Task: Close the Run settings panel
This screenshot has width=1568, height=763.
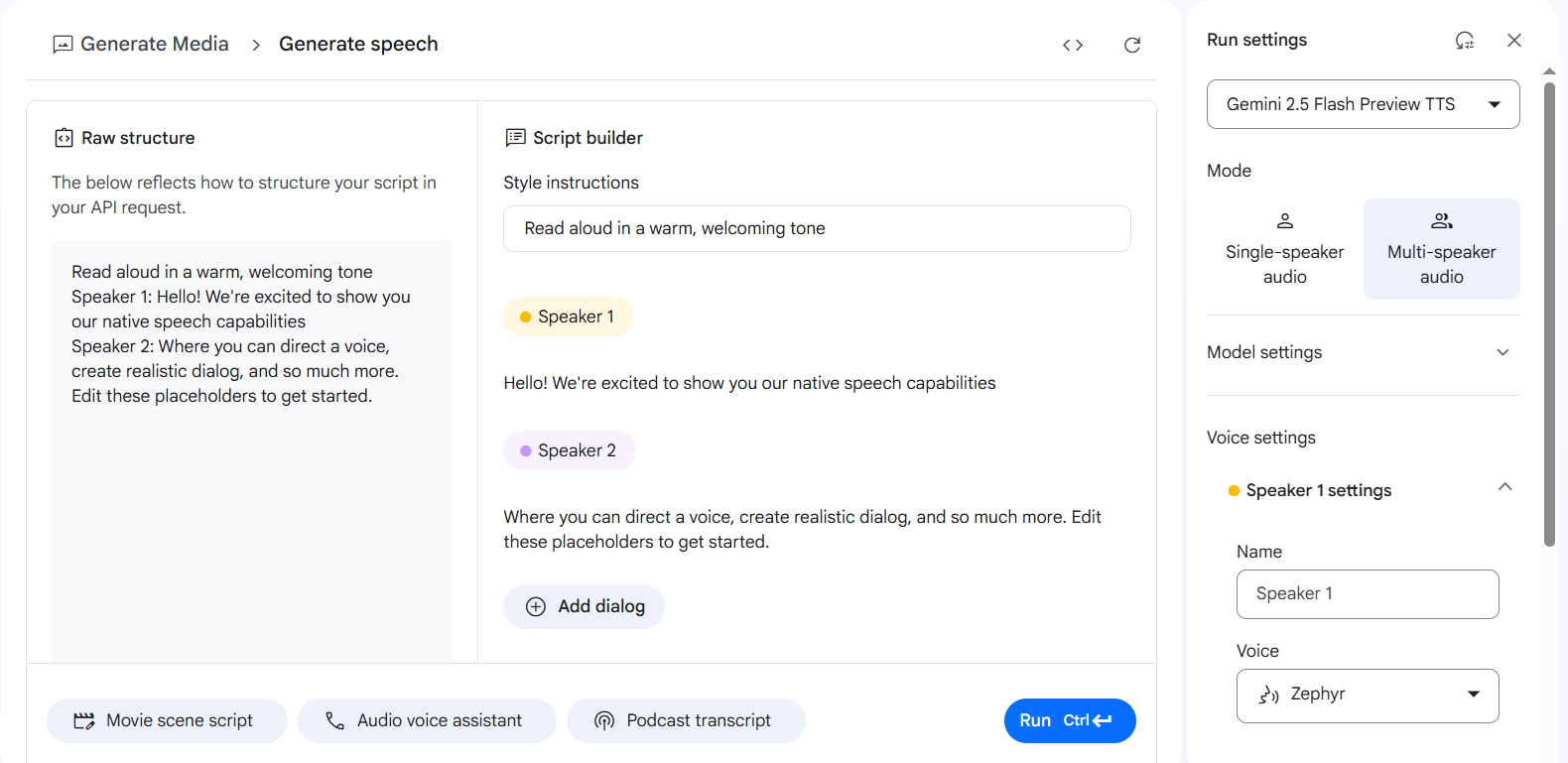Action: [x=1514, y=41]
